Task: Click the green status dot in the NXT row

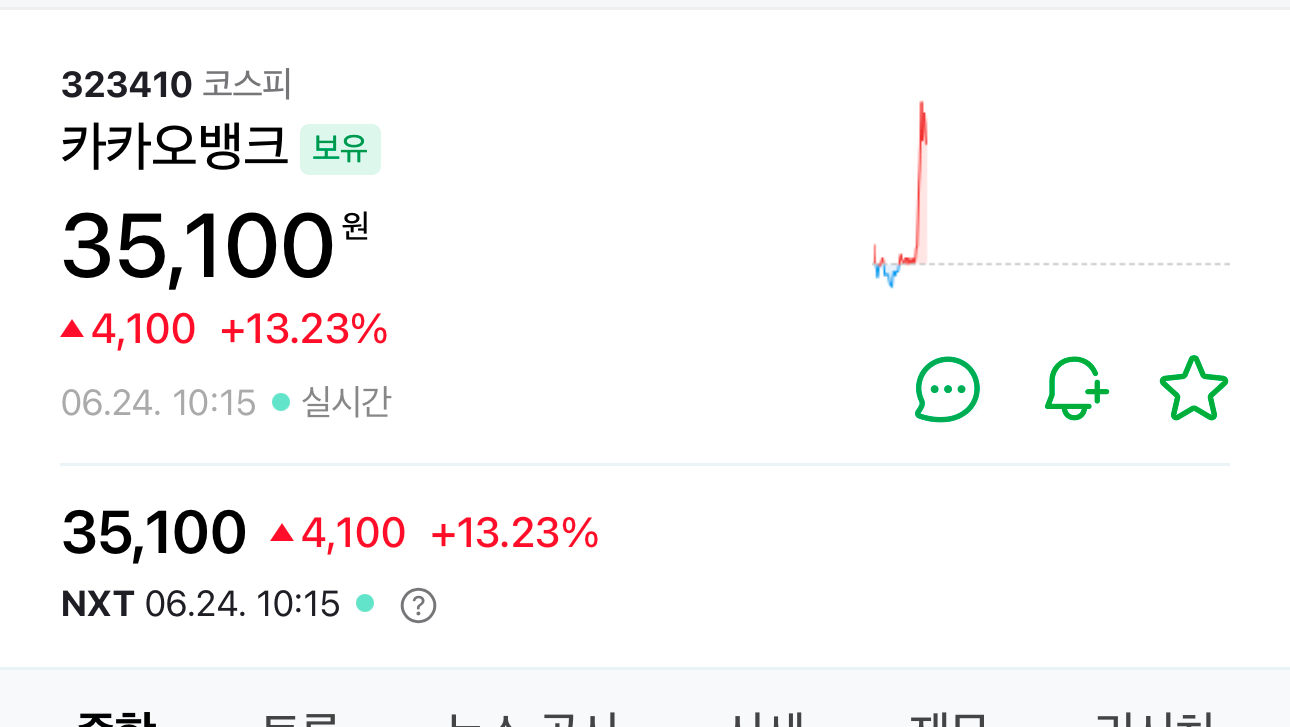Action: coord(365,603)
